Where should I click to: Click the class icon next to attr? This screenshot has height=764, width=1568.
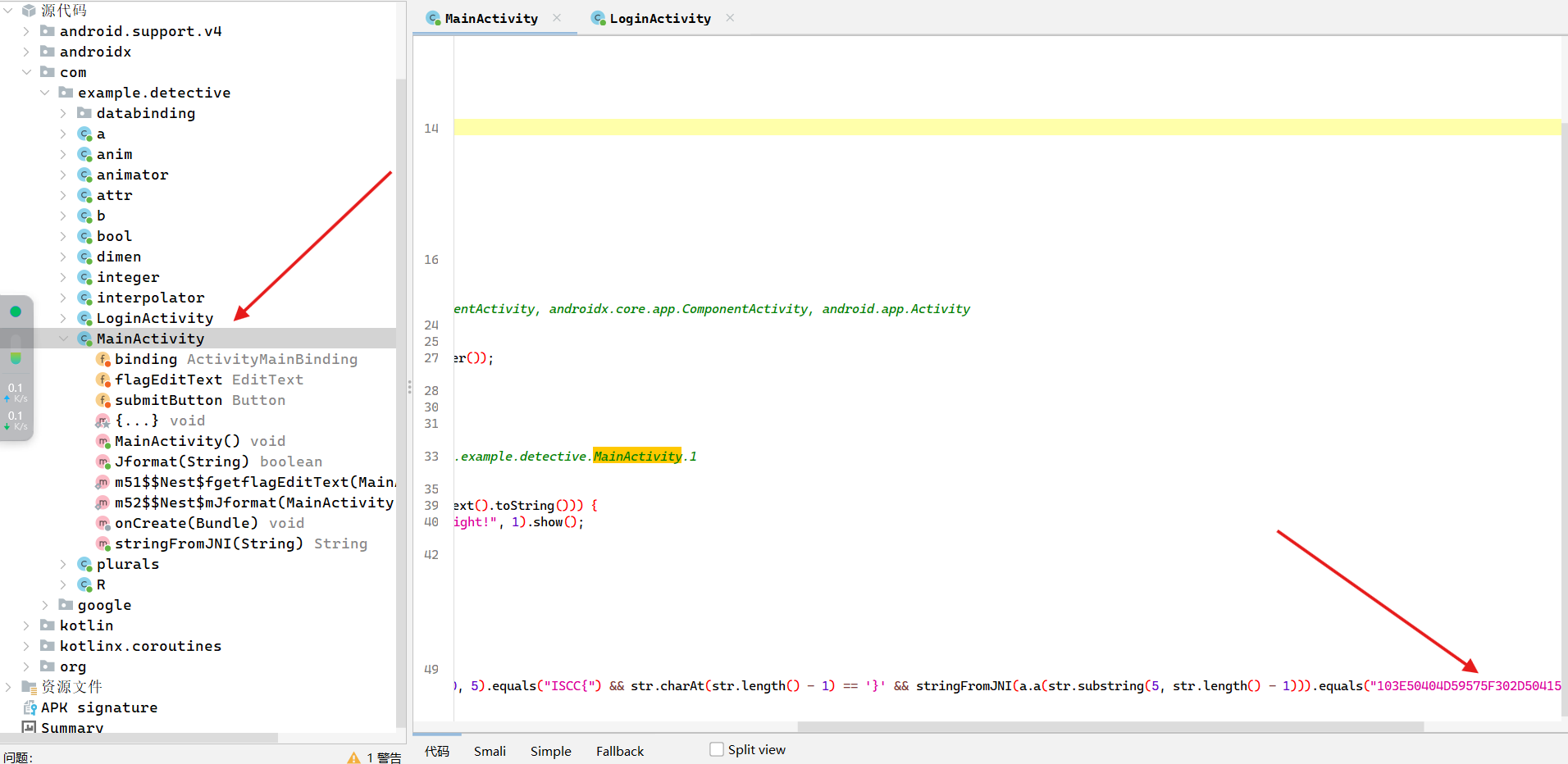[84, 195]
